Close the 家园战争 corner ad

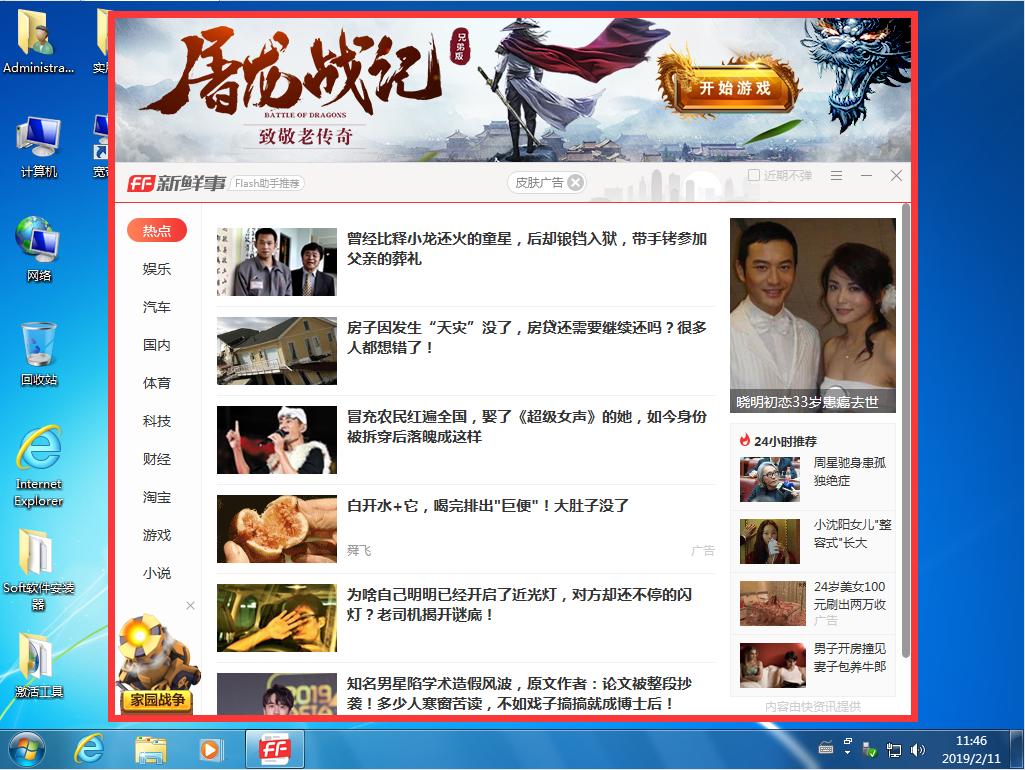coord(190,606)
